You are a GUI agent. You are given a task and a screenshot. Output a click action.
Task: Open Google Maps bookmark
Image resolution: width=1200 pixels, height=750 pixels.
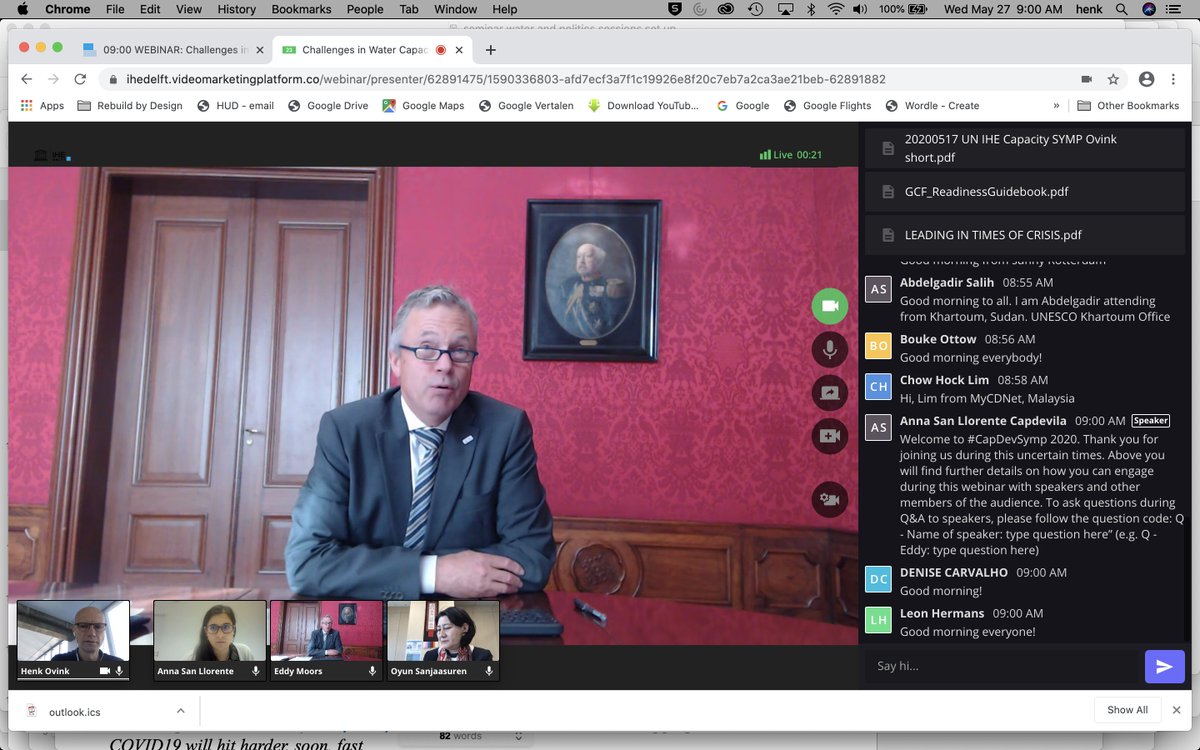click(x=423, y=105)
